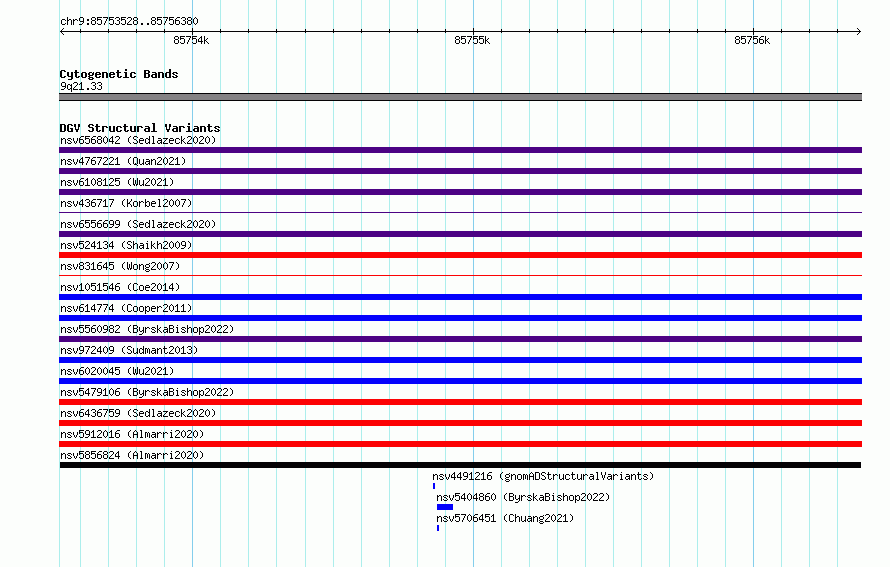Click the blue bar under nsv972409
The height and width of the screenshot is (567, 890).
pyautogui.click(x=460, y=360)
